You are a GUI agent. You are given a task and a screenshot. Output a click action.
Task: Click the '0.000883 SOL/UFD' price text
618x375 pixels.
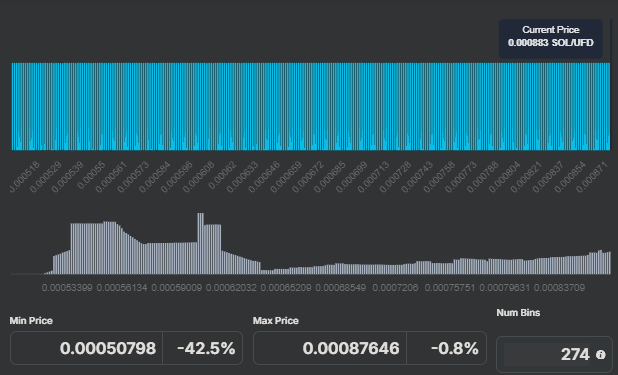pos(551,43)
